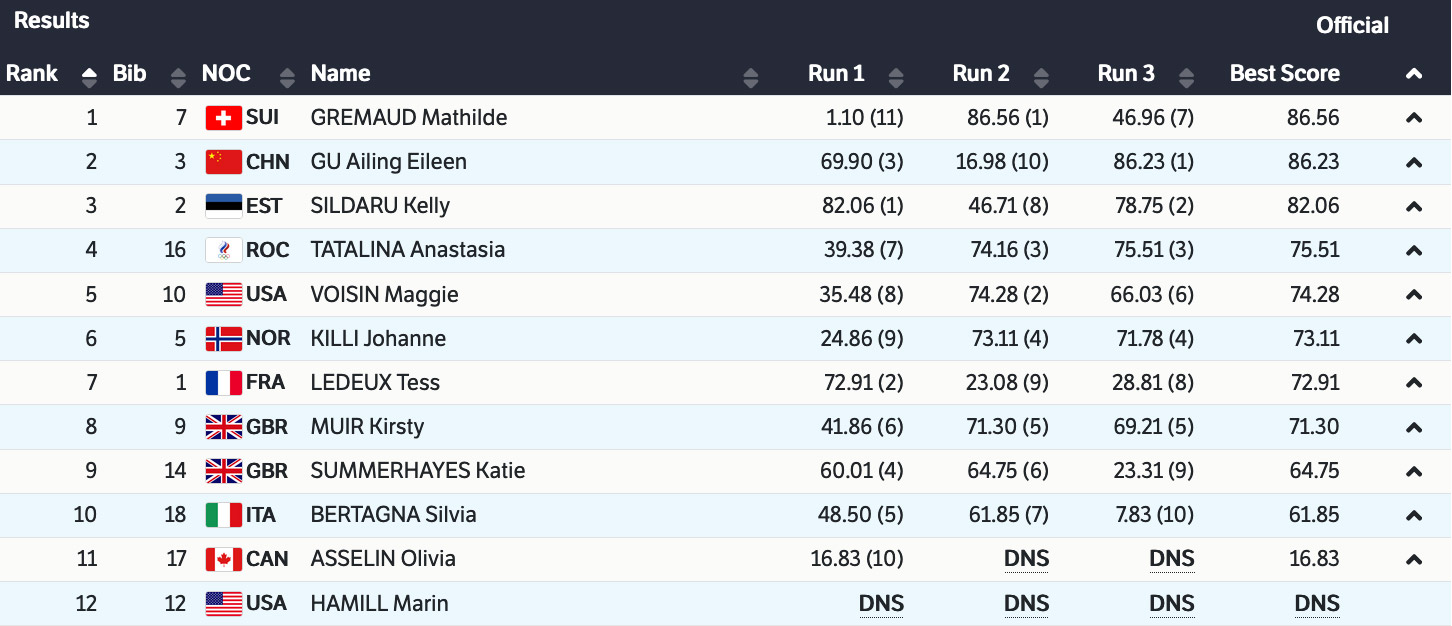Open athlete SILDARU Kelly's name
This screenshot has width=1452, height=626.
coord(380,206)
